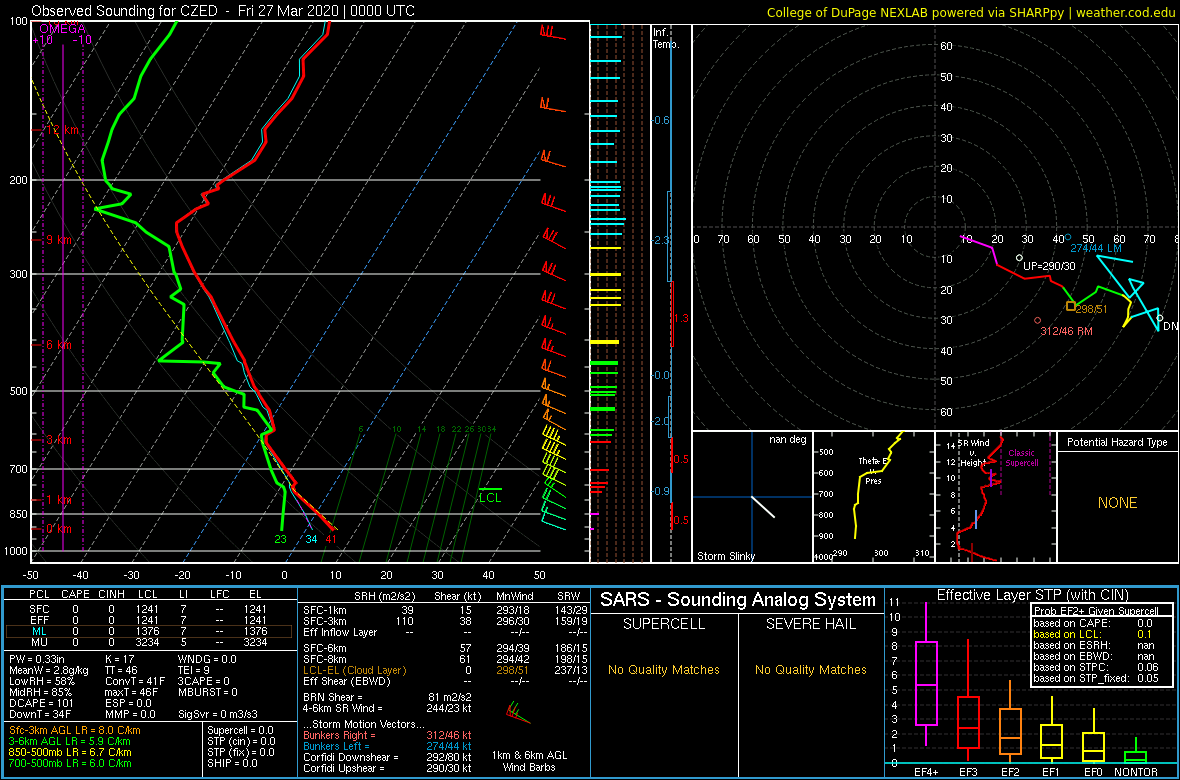Click No Quality Matches under SEVERE HAIL
1180x780 pixels.
(810, 669)
